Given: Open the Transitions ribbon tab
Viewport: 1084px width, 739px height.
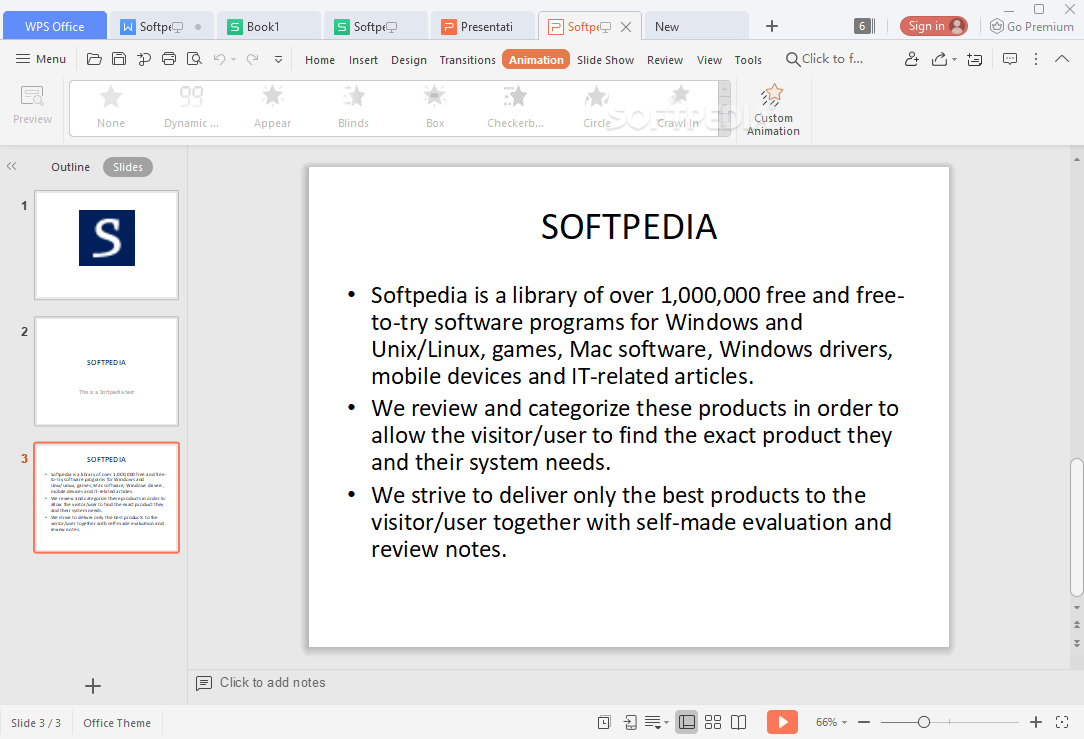Looking at the screenshot, I should click(x=467, y=60).
